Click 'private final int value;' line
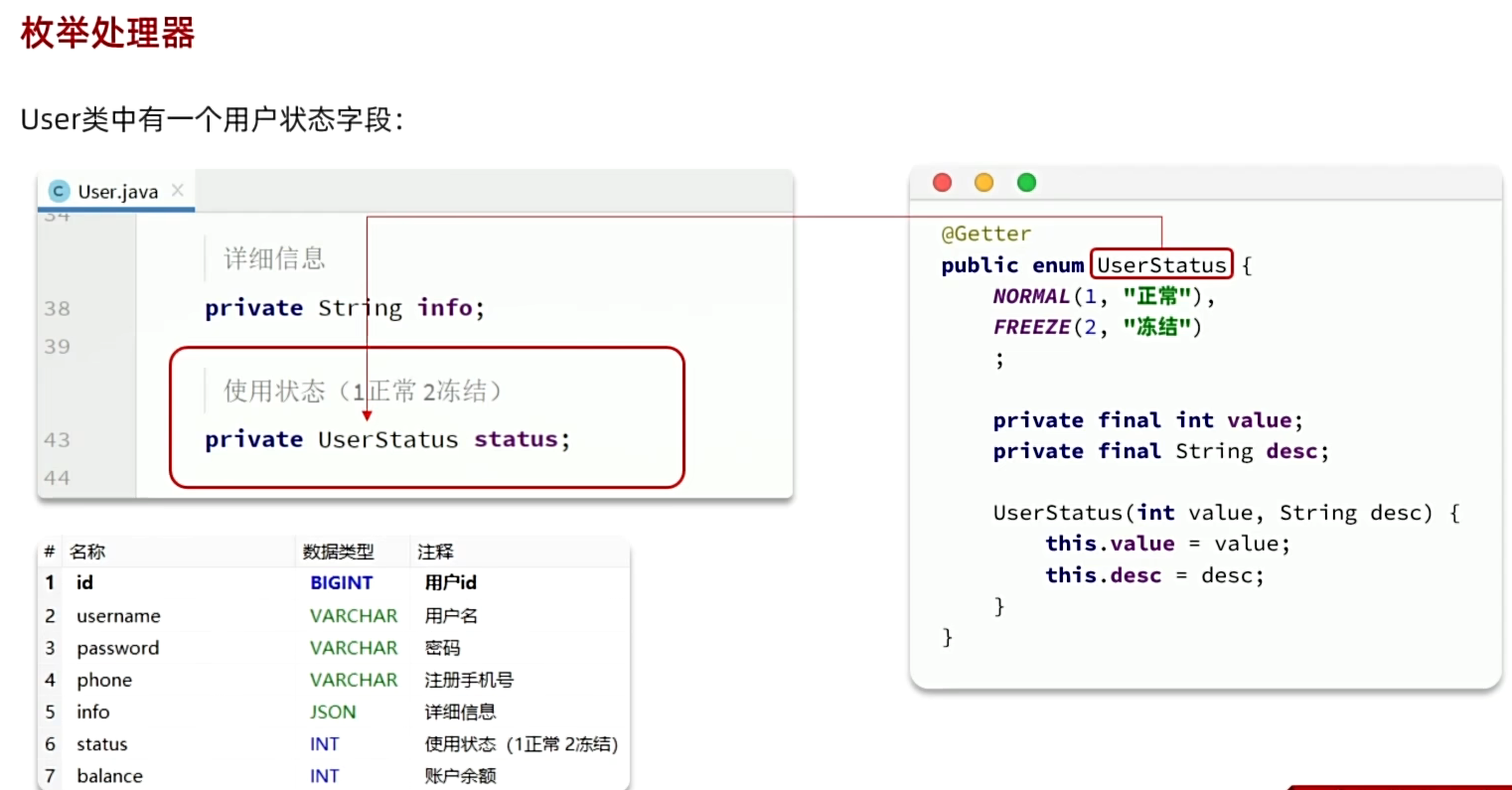This screenshot has height=790, width=1512. 1147,420
